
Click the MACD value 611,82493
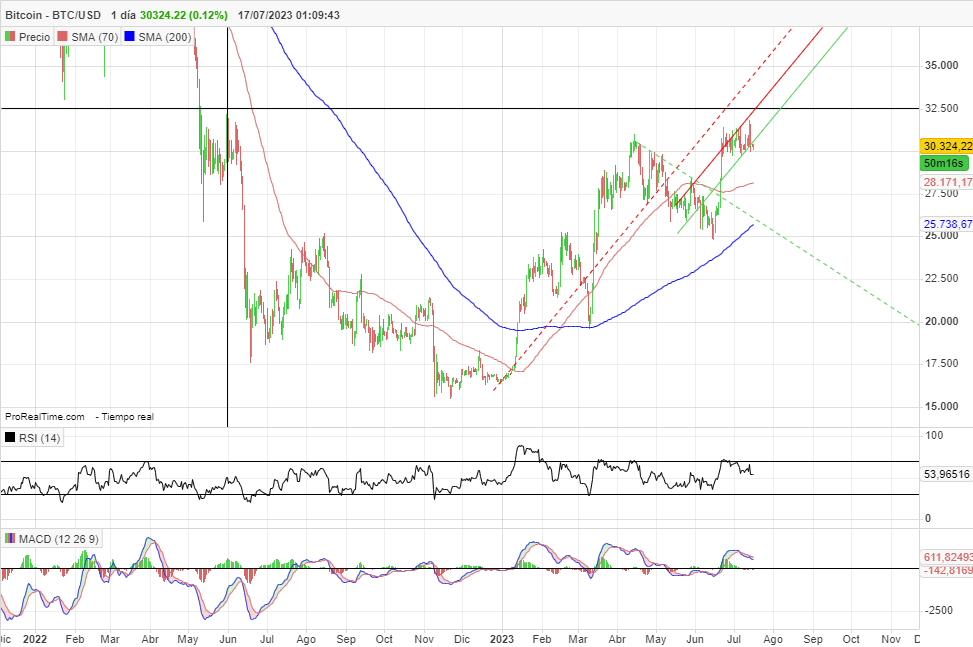[948, 557]
